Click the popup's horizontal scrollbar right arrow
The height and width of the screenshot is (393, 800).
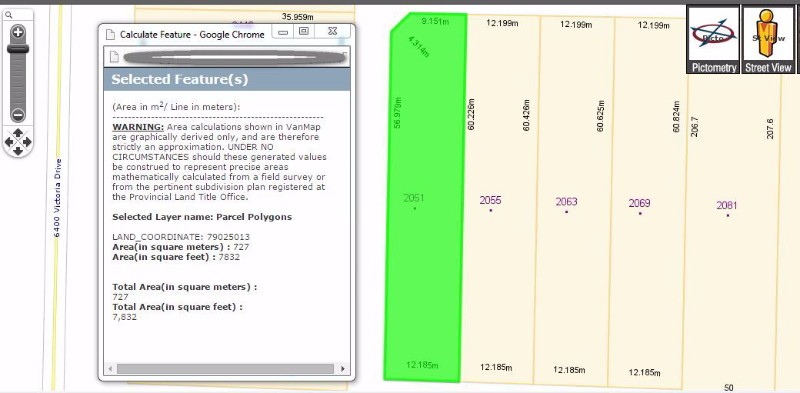[x=343, y=369]
